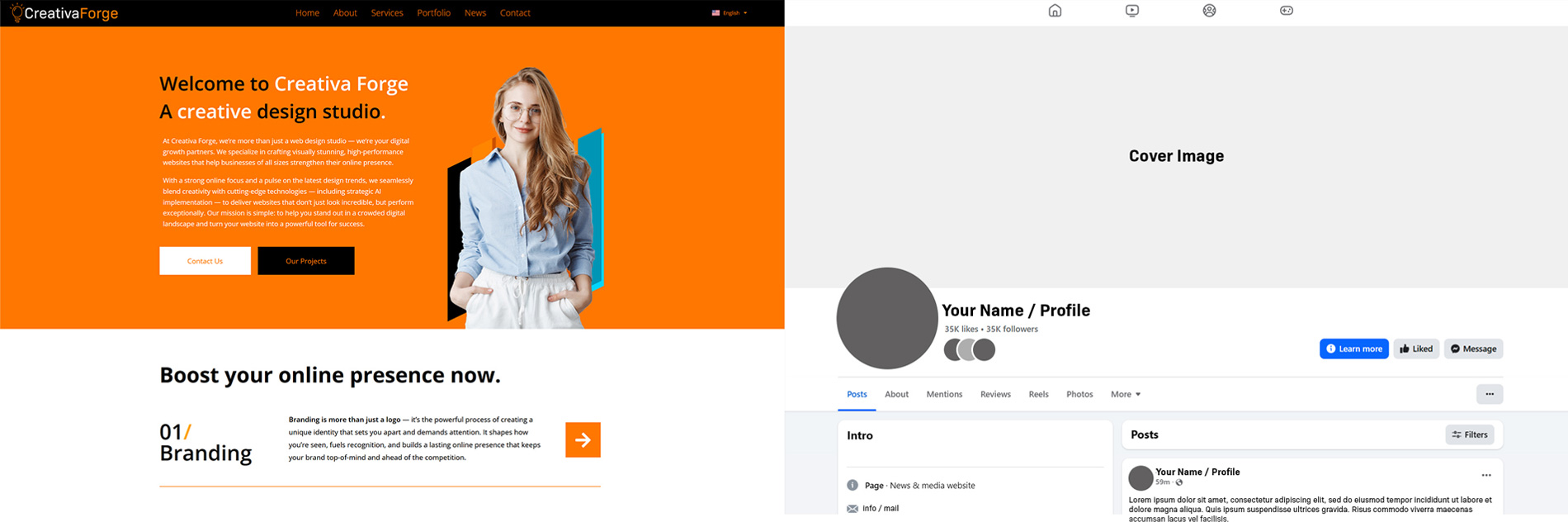Click the Contact Us button
The image size is (1568, 522).
coord(205,261)
